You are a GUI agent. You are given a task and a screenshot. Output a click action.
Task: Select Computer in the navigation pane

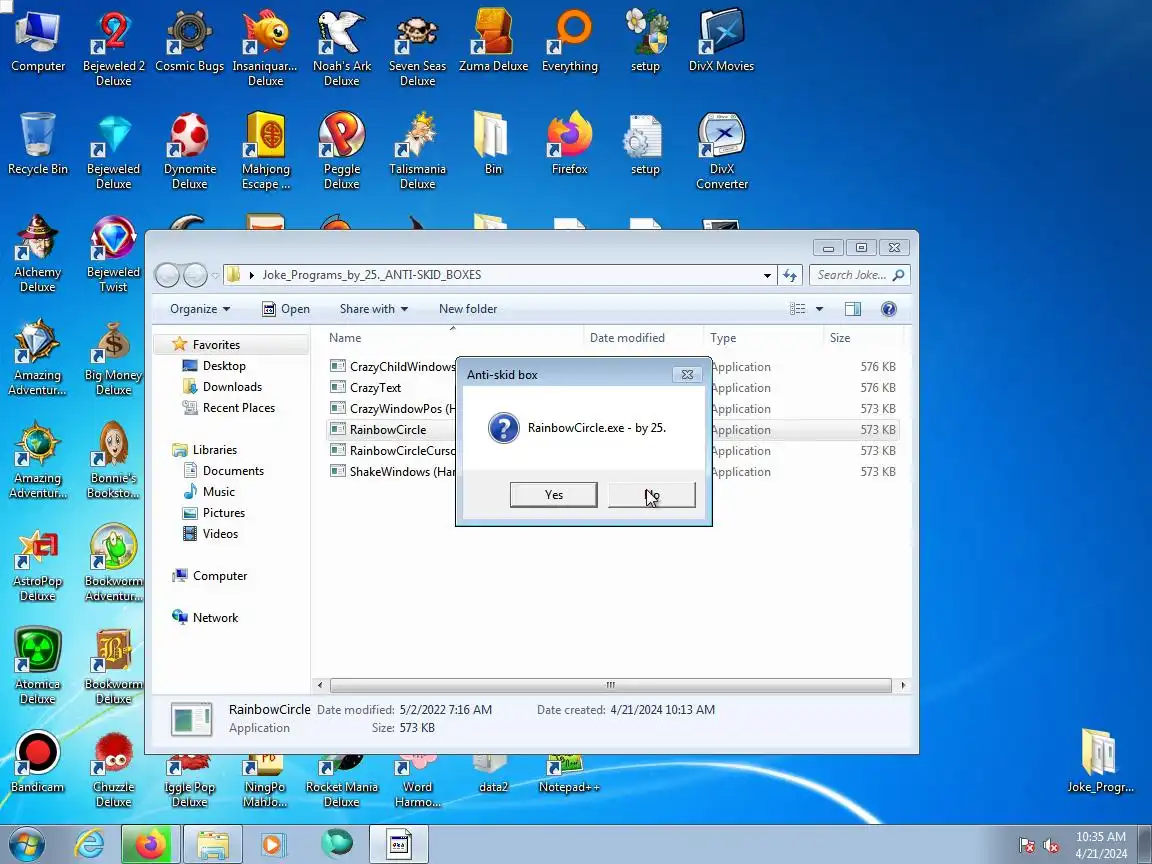219,576
